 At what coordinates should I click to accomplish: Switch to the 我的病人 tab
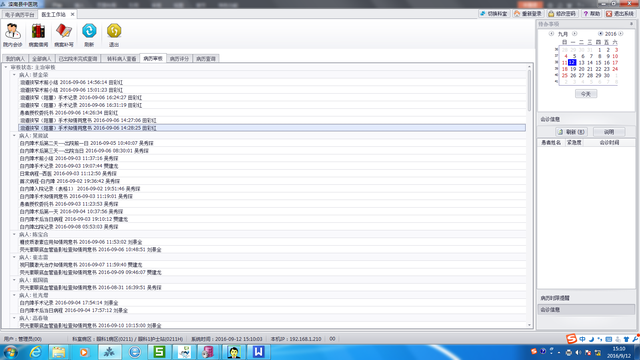(16, 59)
